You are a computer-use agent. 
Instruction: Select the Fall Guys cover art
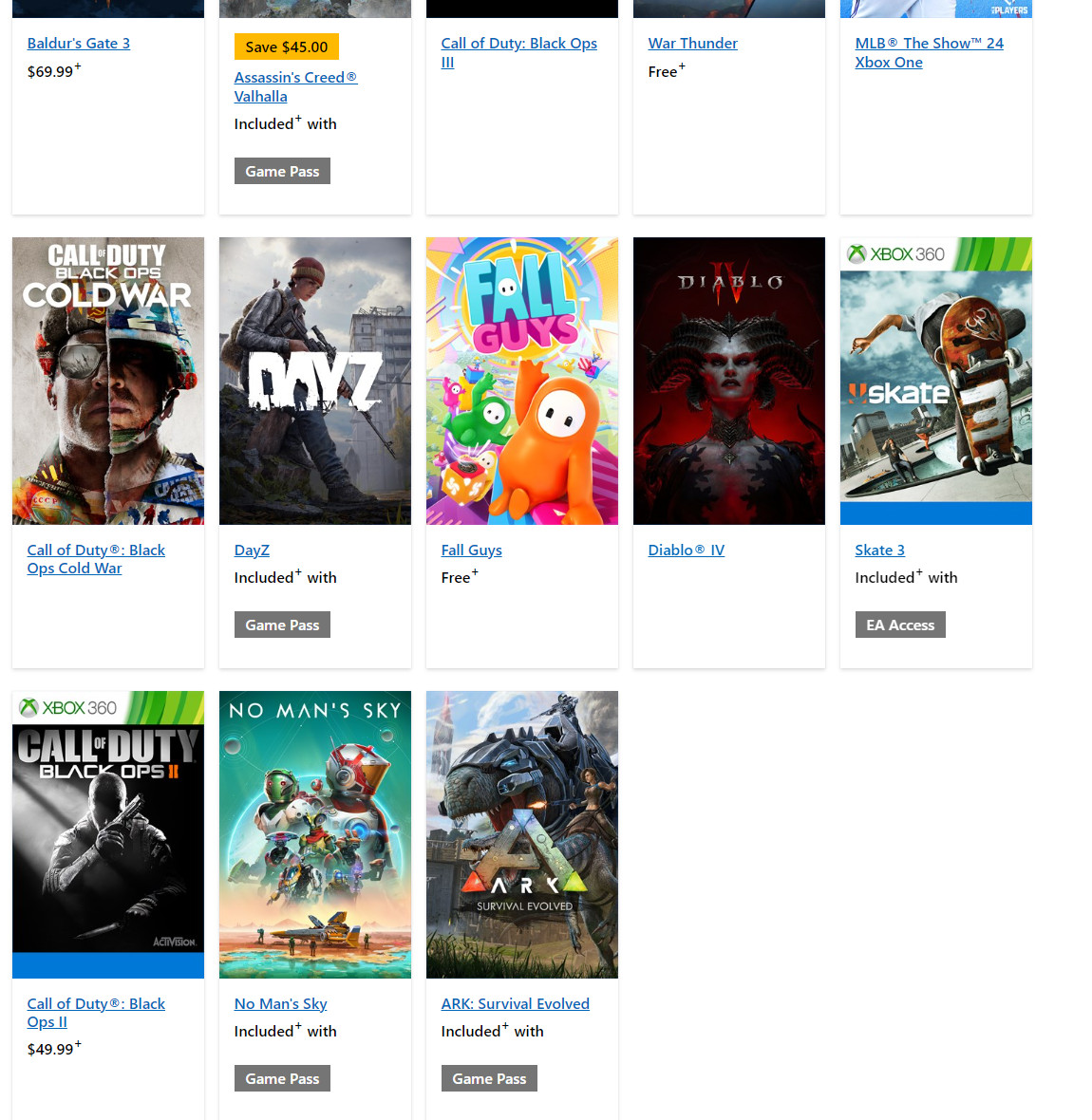522,381
